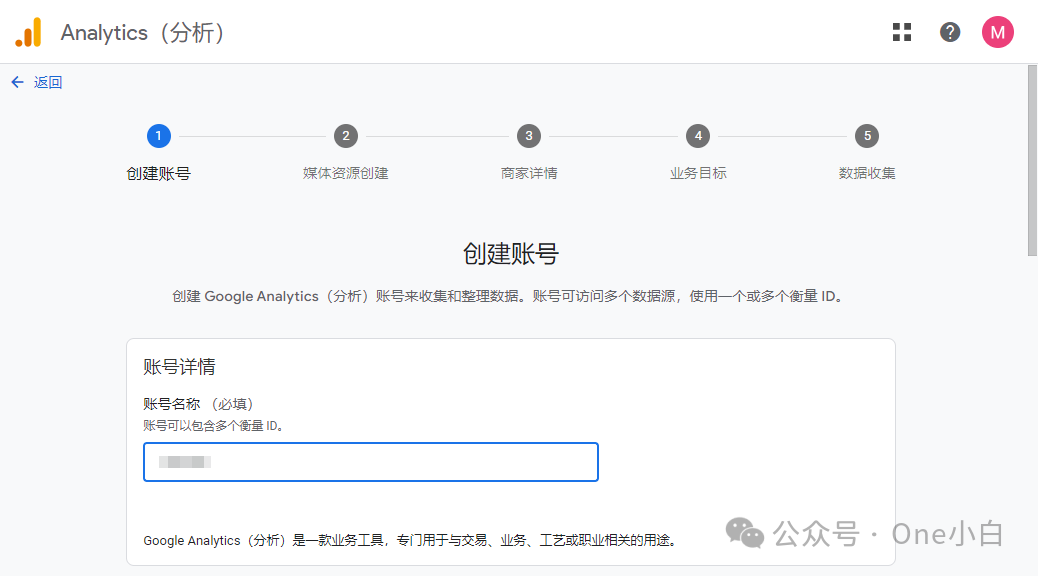Click the Analytics（分析）header title

[142, 32]
